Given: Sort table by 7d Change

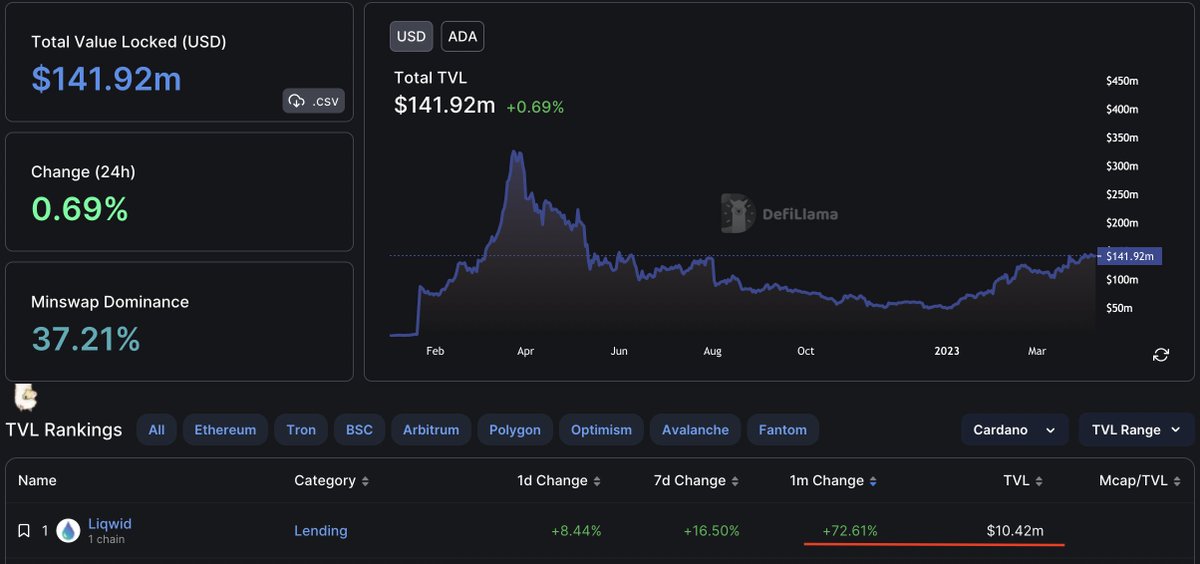Looking at the screenshot, I should 696,481.
